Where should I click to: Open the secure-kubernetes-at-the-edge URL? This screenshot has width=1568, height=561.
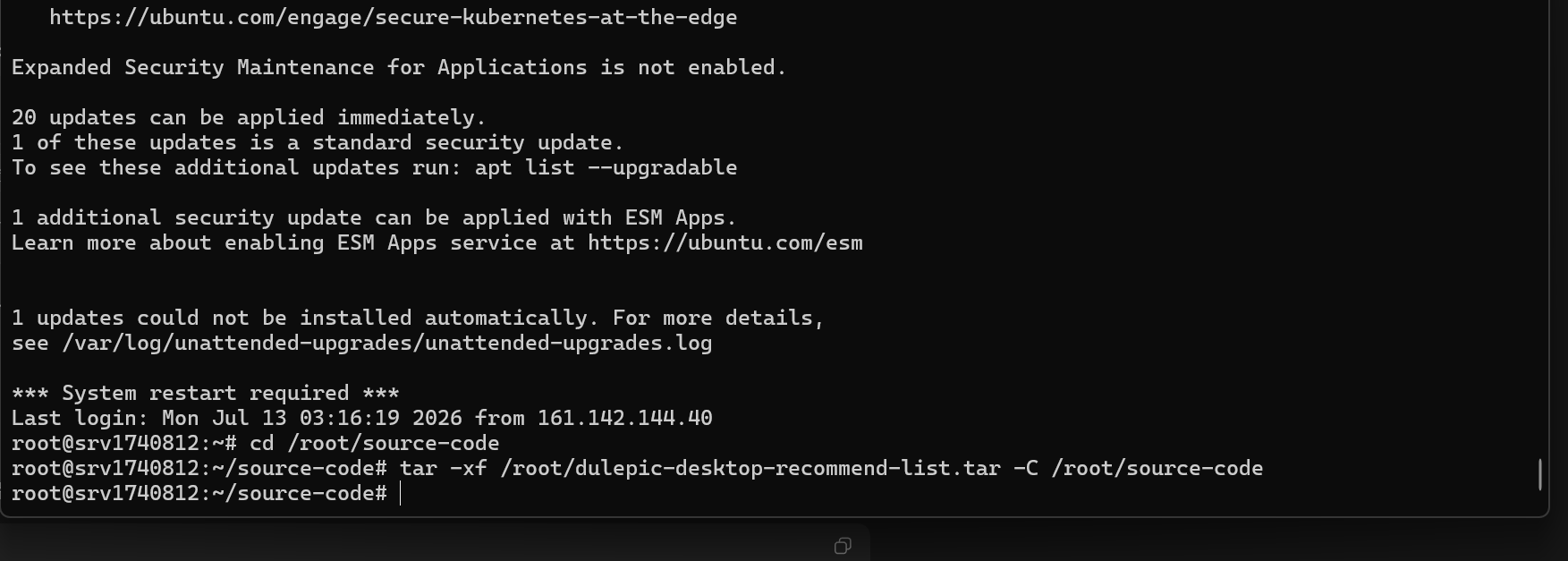click(394, 17)
